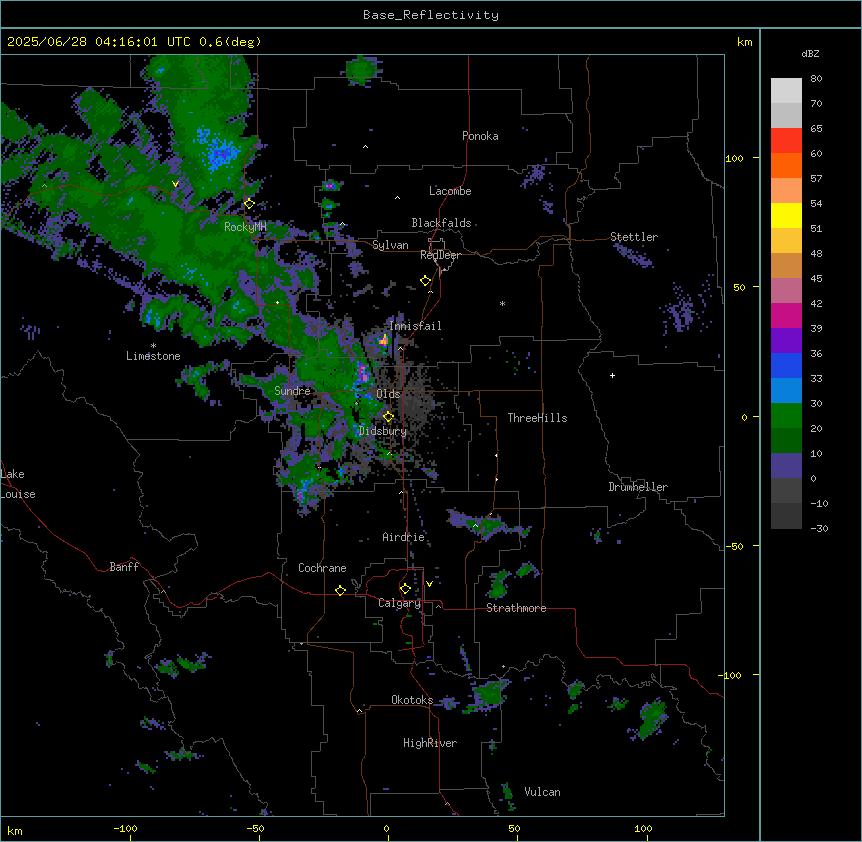This screenshot has height=842, width=862.
Task: Click the Calgary city label
Action: [399, 603]
